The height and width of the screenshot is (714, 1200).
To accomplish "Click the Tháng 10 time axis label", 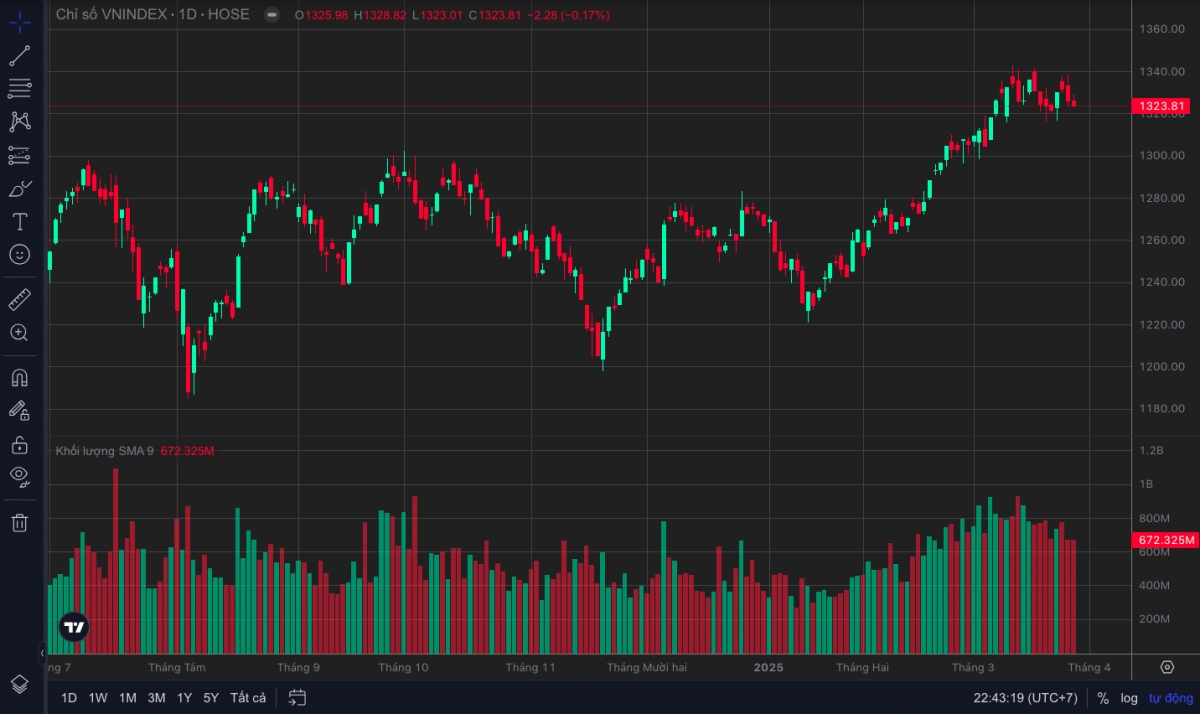I will coord(404,667).
